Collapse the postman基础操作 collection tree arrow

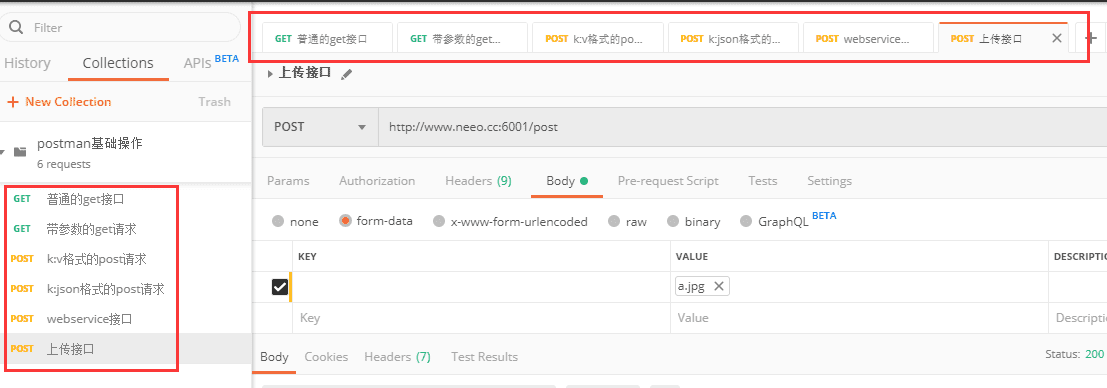3,152
